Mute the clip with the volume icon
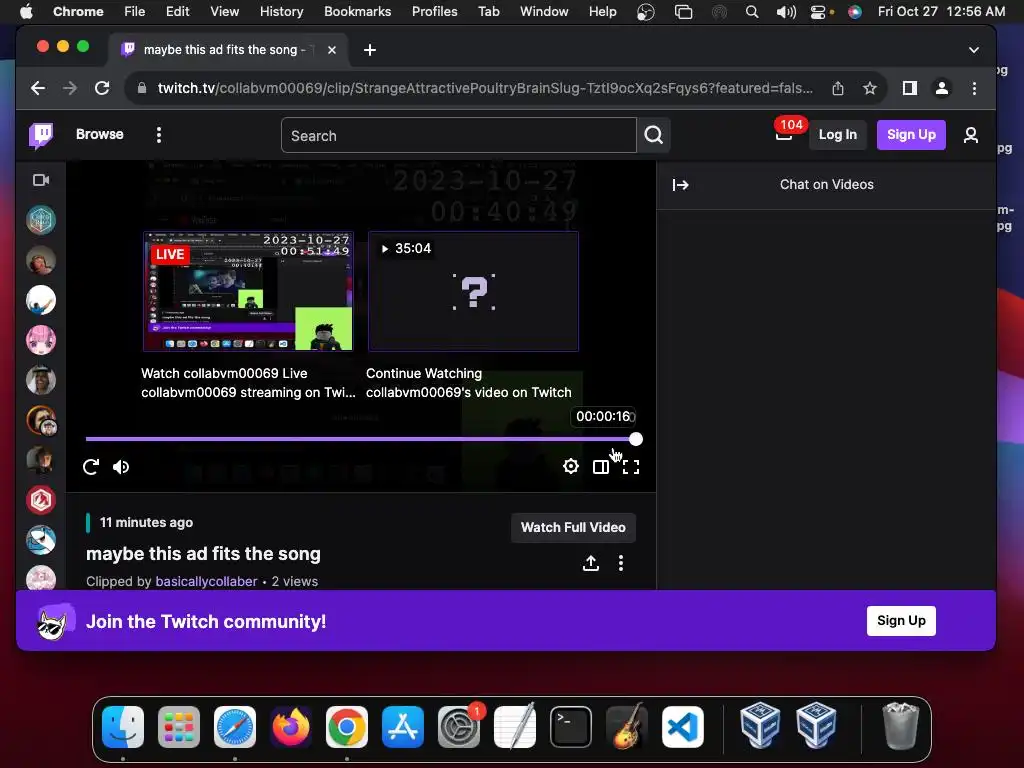The width and height of the screenshot is (1024, 768). [x=121, y=467]
